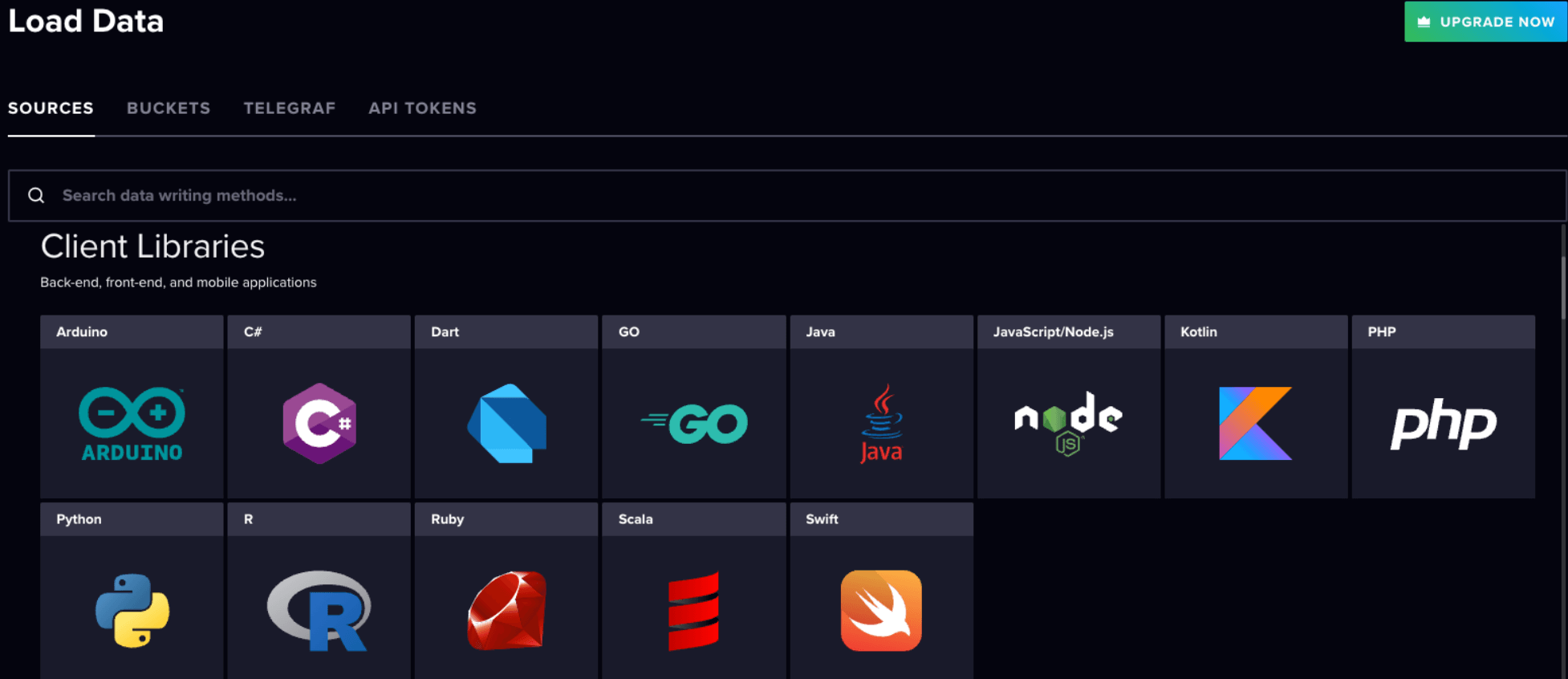Open the Arduino client library logo
Viewport: 1568px width, 679px height.
[x=132, y=424]
